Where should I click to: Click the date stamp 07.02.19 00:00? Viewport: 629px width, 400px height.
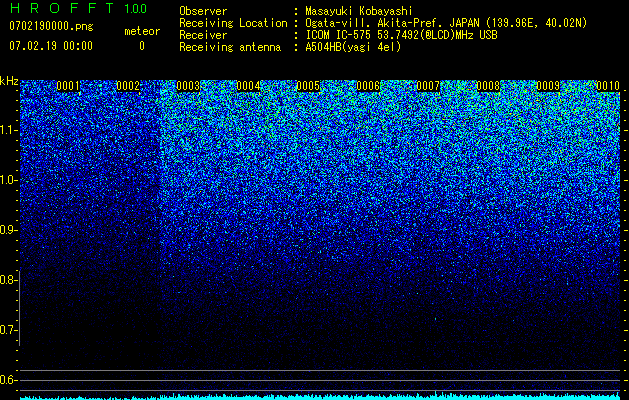[51, 45]
